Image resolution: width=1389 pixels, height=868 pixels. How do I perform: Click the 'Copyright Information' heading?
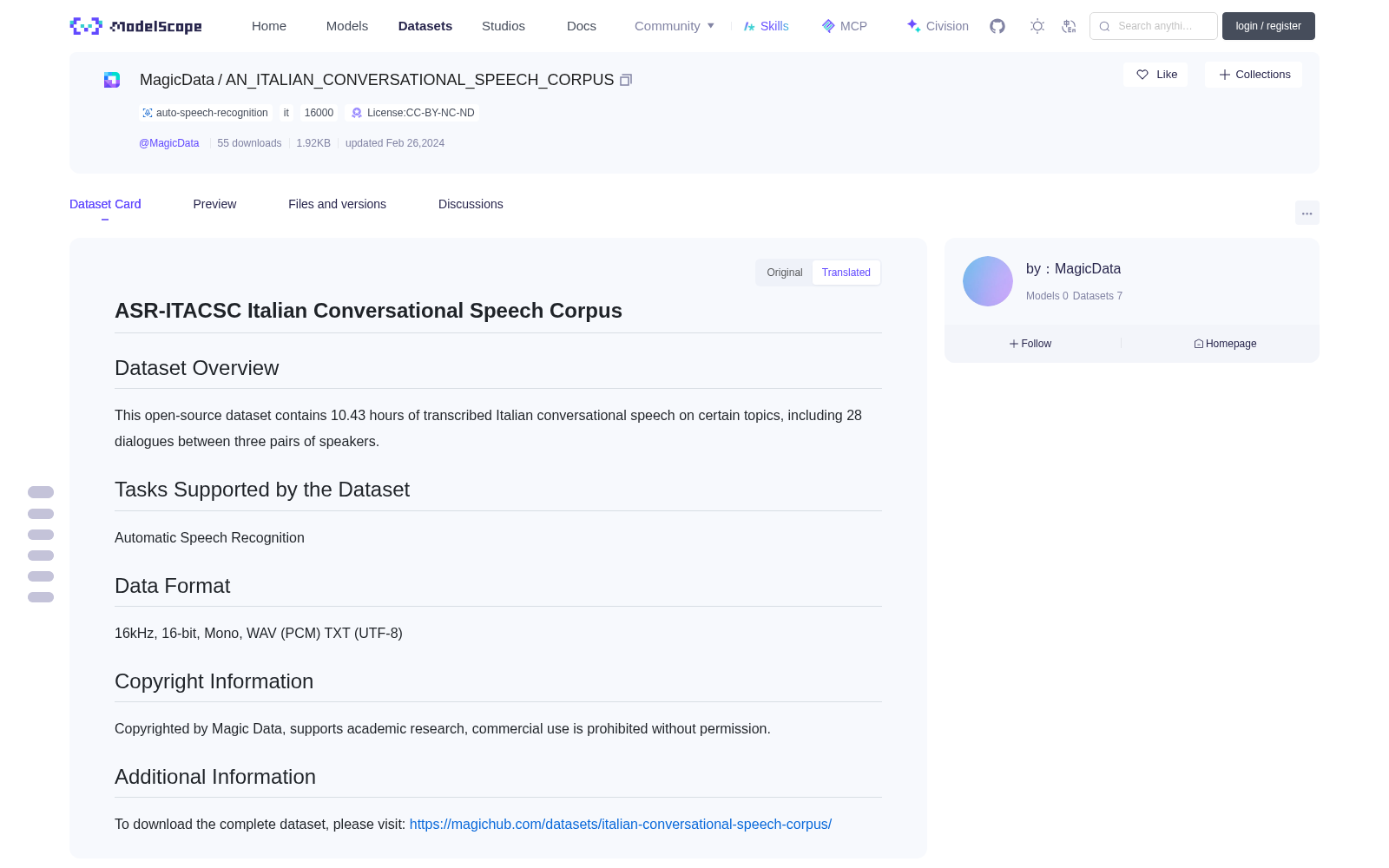(x=214, y=681)
